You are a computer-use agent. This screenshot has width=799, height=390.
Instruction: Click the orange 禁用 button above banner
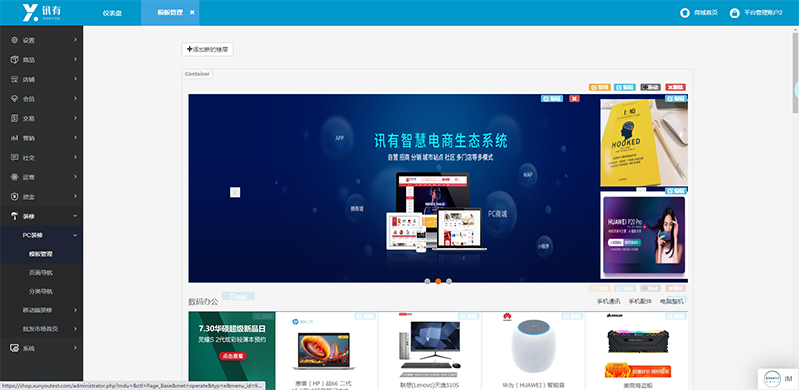click(x=600, y=87)
